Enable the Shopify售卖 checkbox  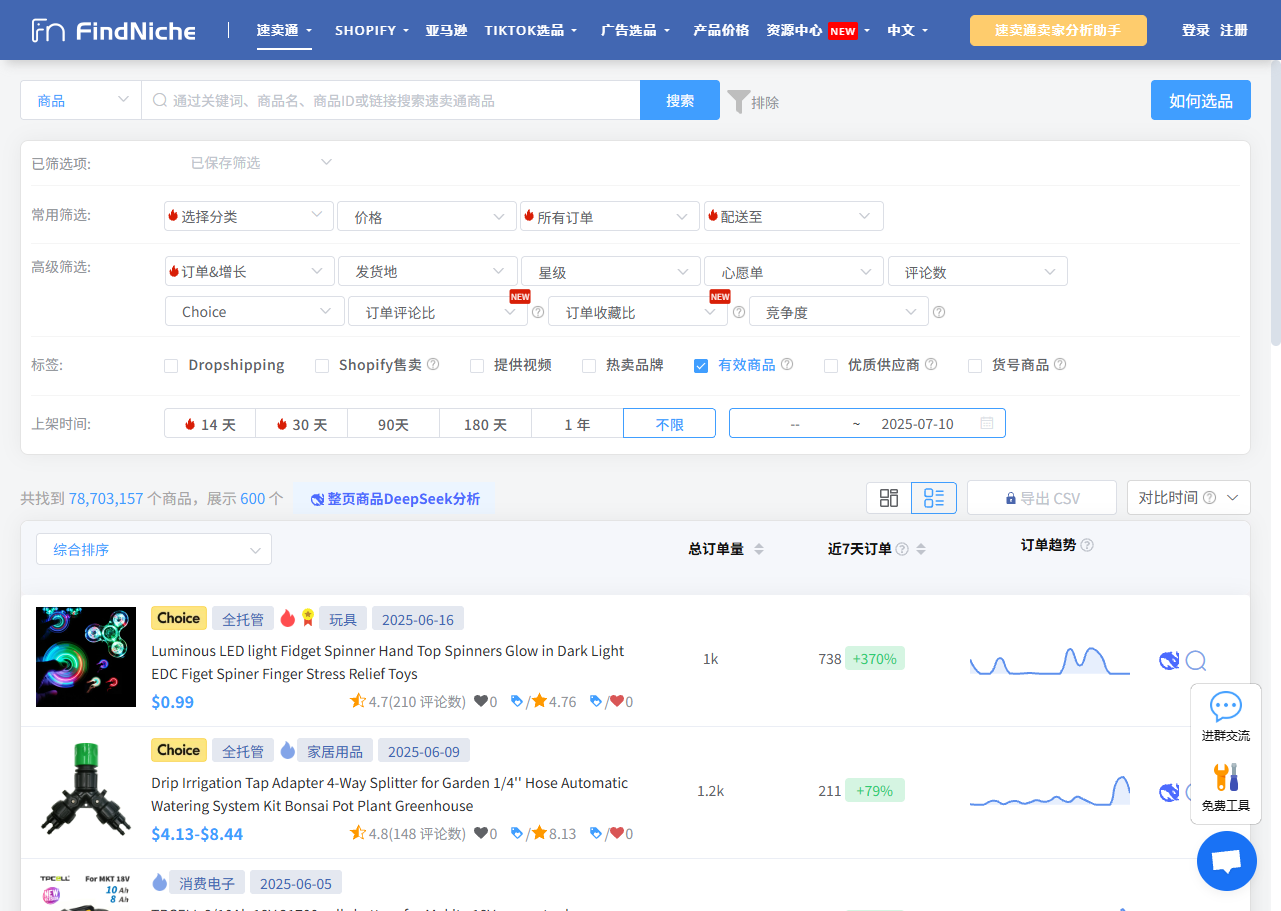[322, 366]
